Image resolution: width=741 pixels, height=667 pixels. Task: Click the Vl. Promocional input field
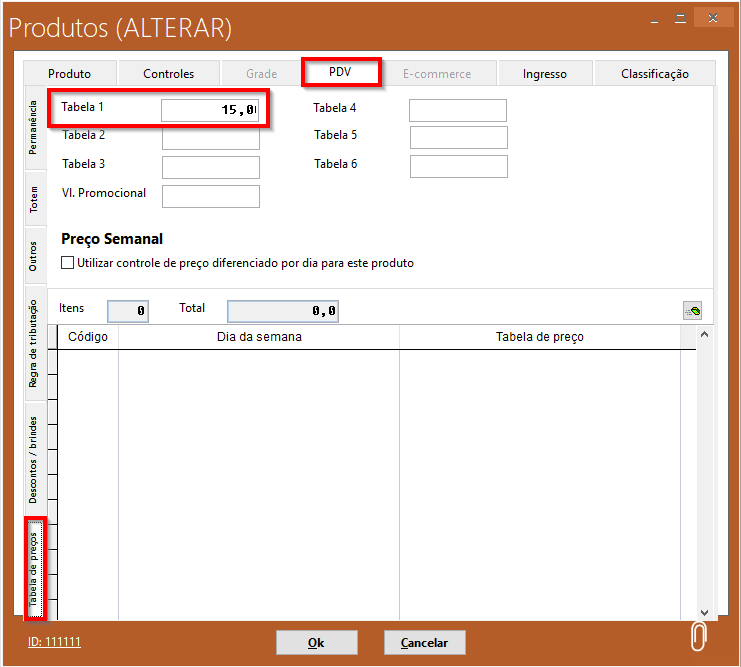click(210, 196)
